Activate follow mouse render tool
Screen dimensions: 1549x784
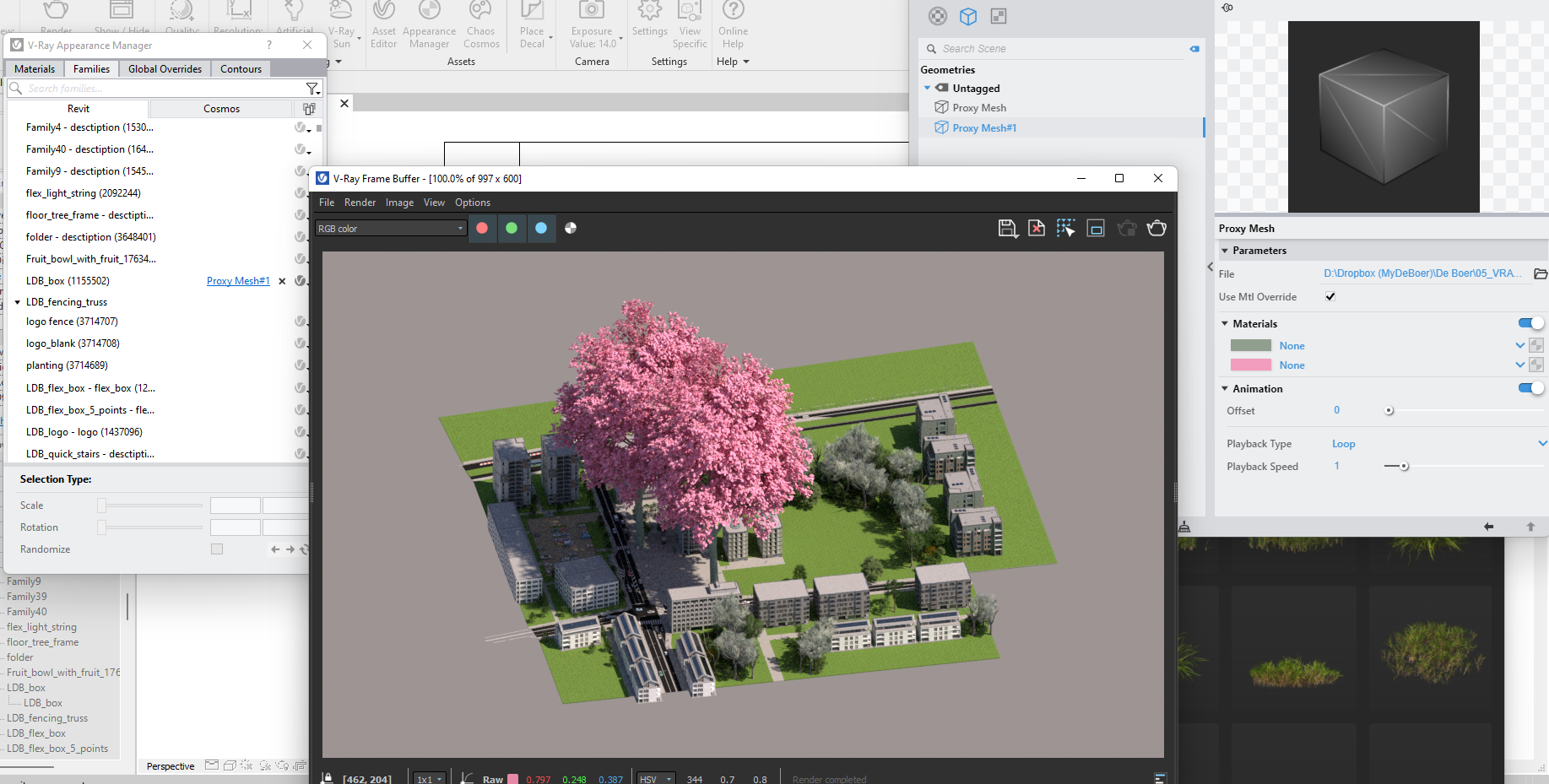[x=1065, y=228]
